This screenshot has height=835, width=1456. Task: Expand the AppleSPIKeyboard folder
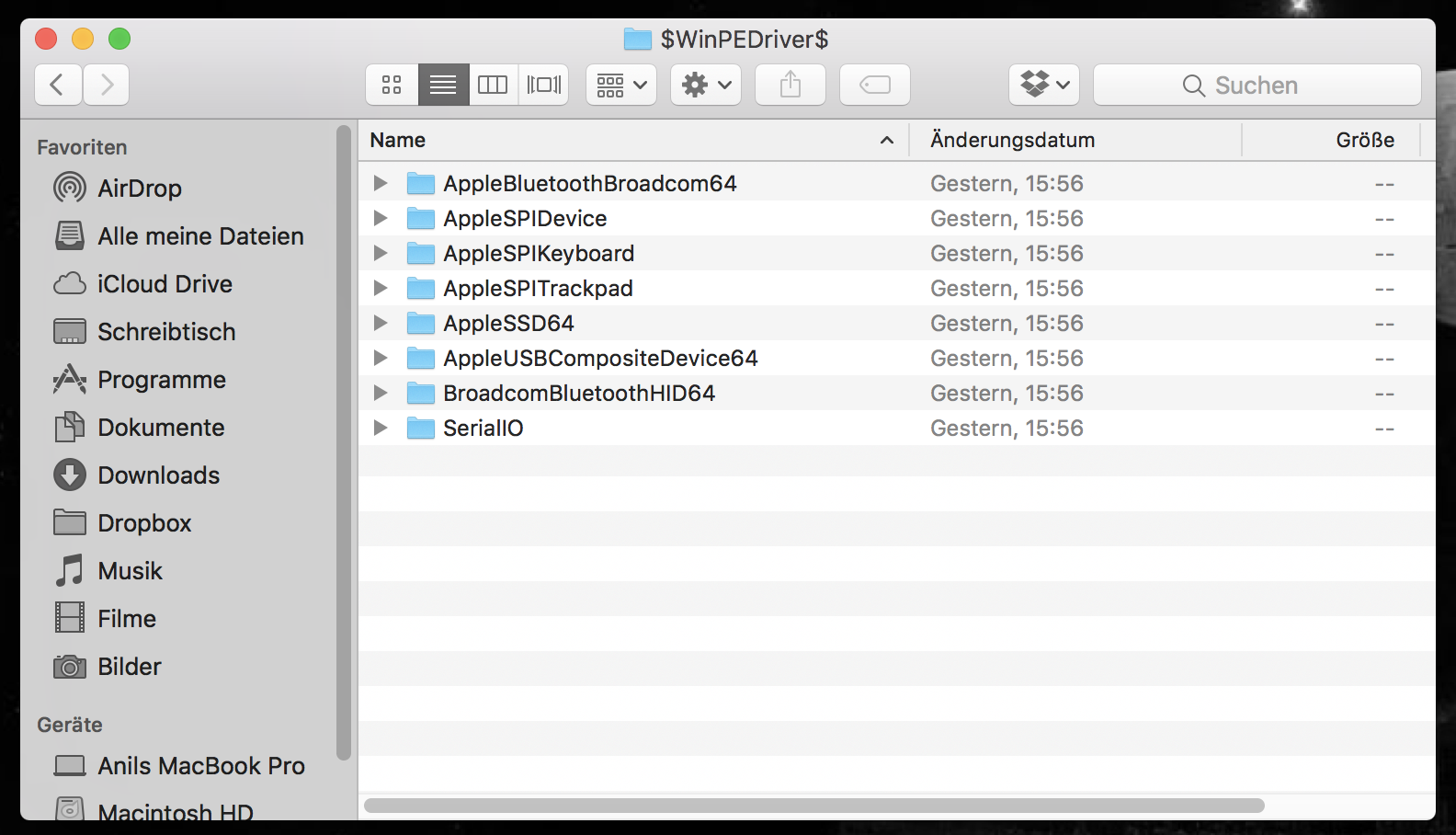pos(380,253)
